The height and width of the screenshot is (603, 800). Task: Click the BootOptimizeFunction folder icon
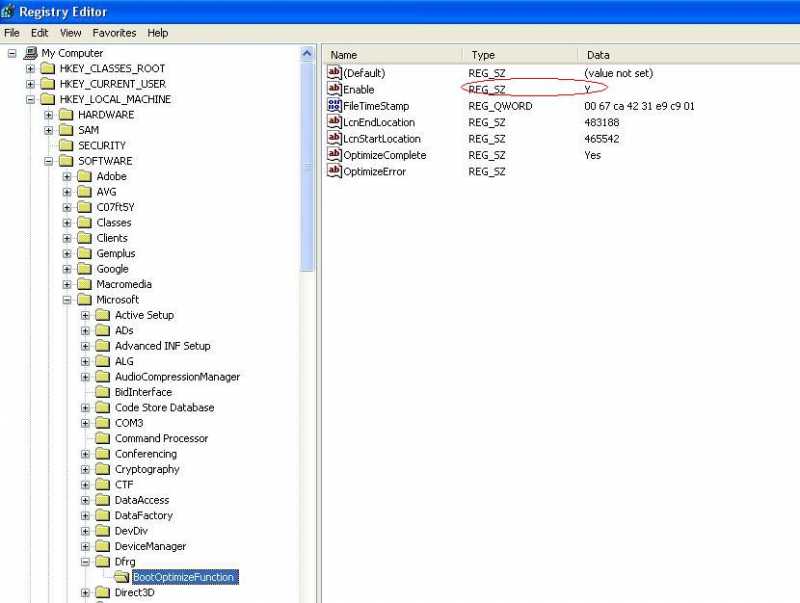click(121, 577)
